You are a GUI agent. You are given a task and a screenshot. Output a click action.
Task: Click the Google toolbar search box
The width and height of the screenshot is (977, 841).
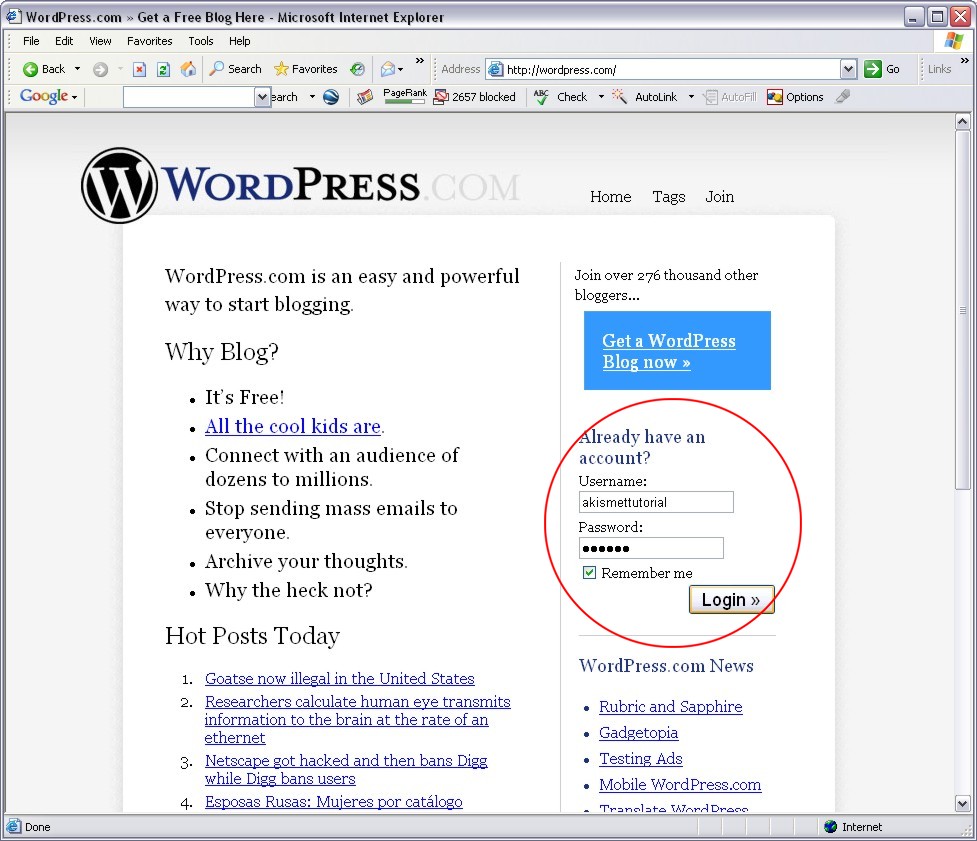[x=189, y=97]
